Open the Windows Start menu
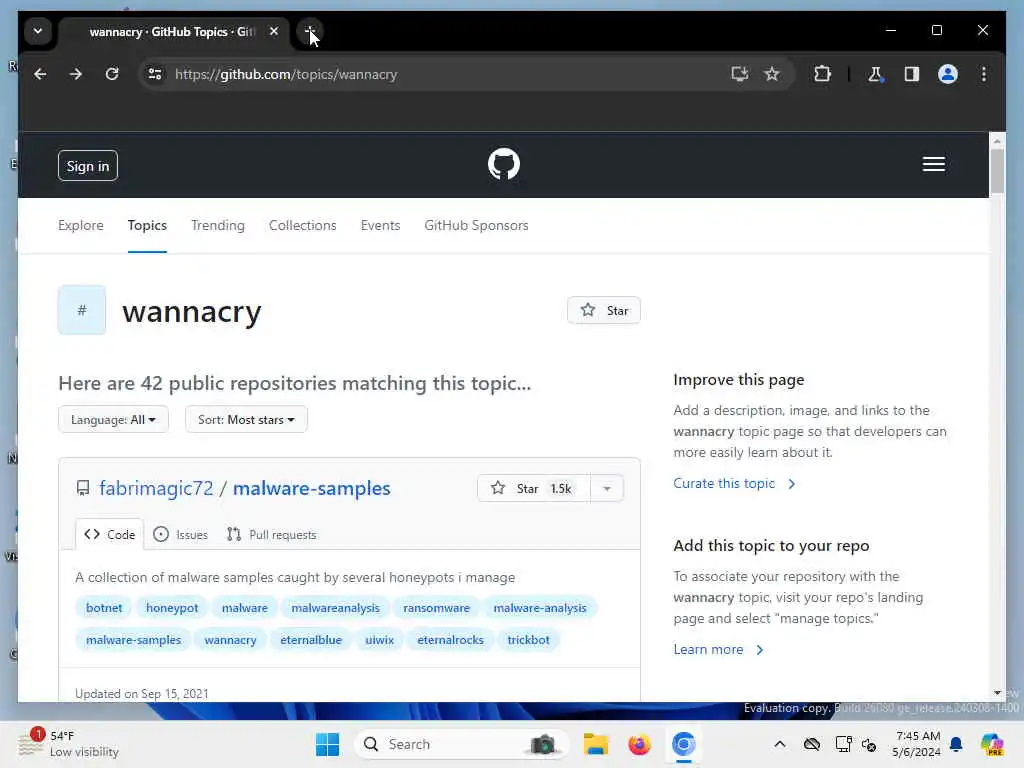 click(x=327, y=744)
